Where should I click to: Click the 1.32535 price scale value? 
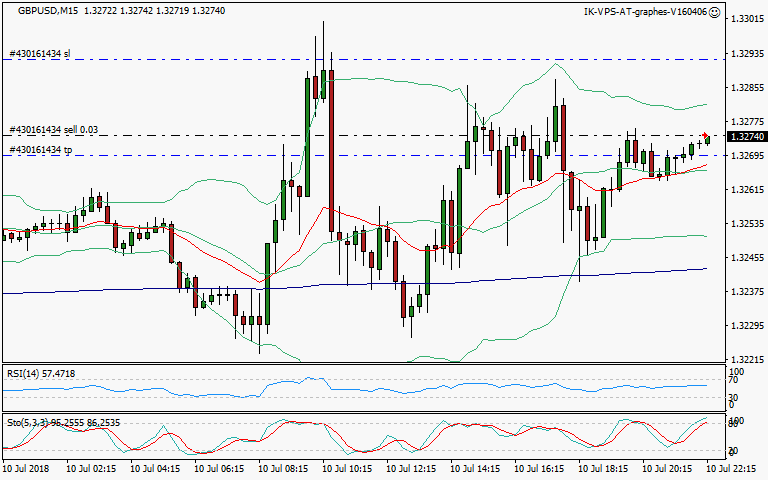(747, 224)
